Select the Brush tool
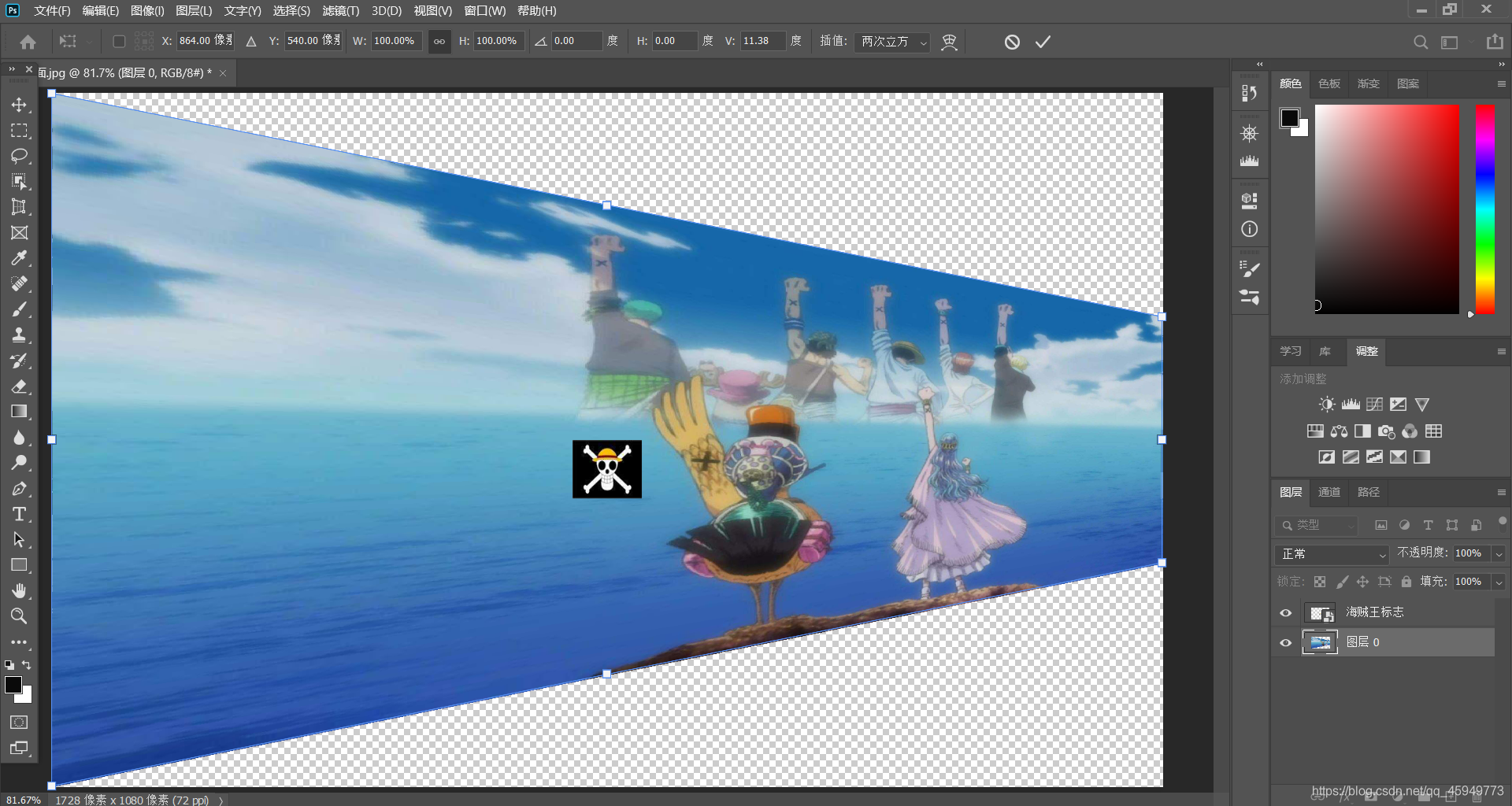Viewport: 1512px width, 806px height. pos(19,309)
